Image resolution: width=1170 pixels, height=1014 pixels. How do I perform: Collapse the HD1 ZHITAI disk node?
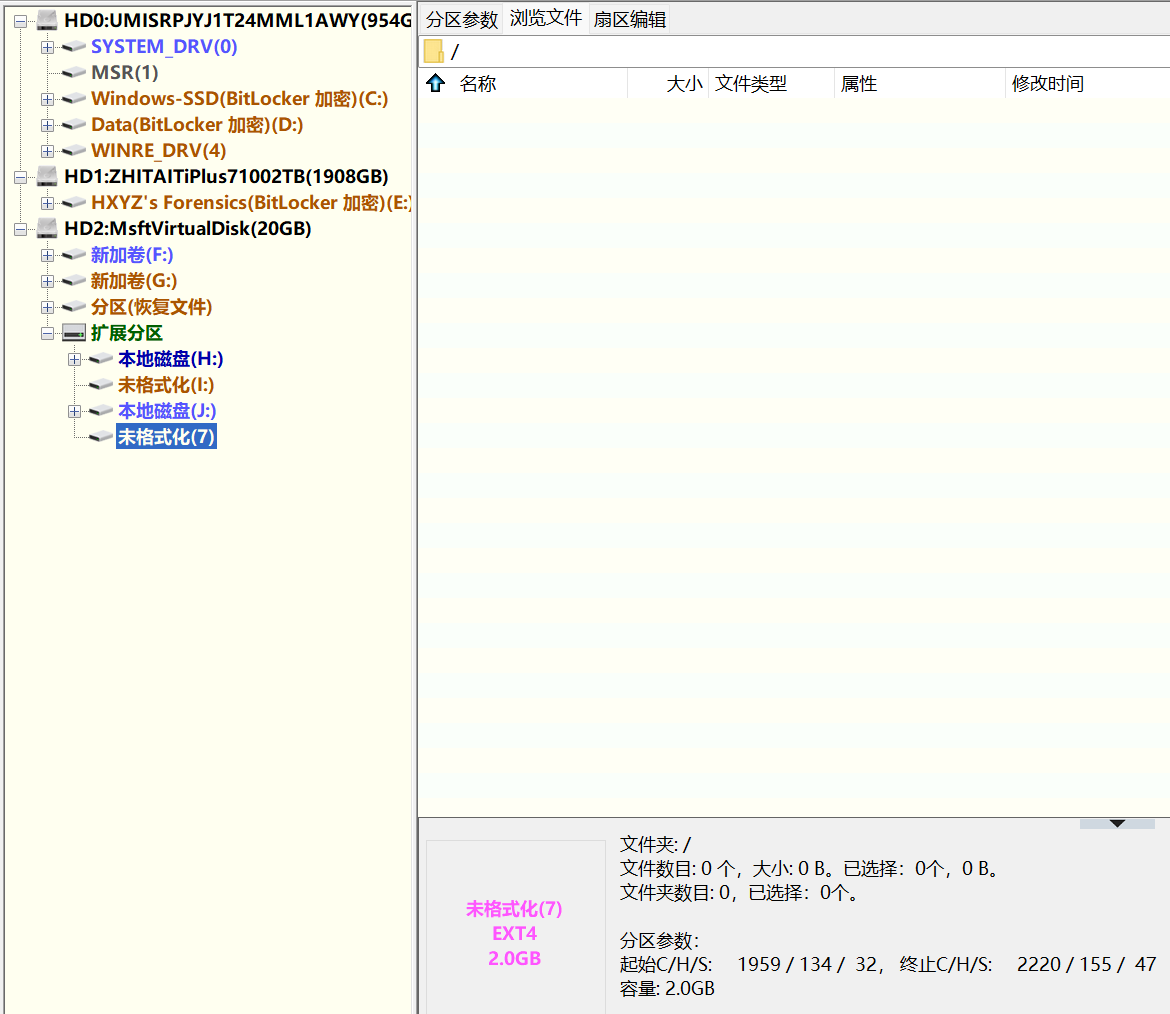[x=20, y=178]
